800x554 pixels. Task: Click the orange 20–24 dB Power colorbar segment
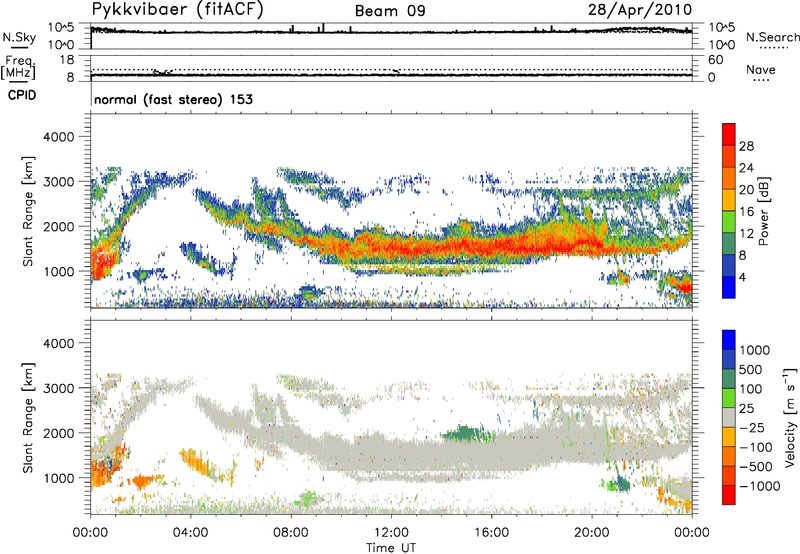729,178
